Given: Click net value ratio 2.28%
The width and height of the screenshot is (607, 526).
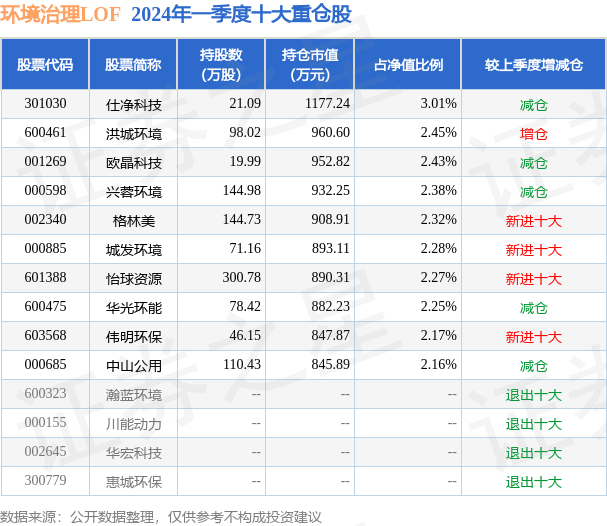Looking at the screenshot, I should 439,248.
